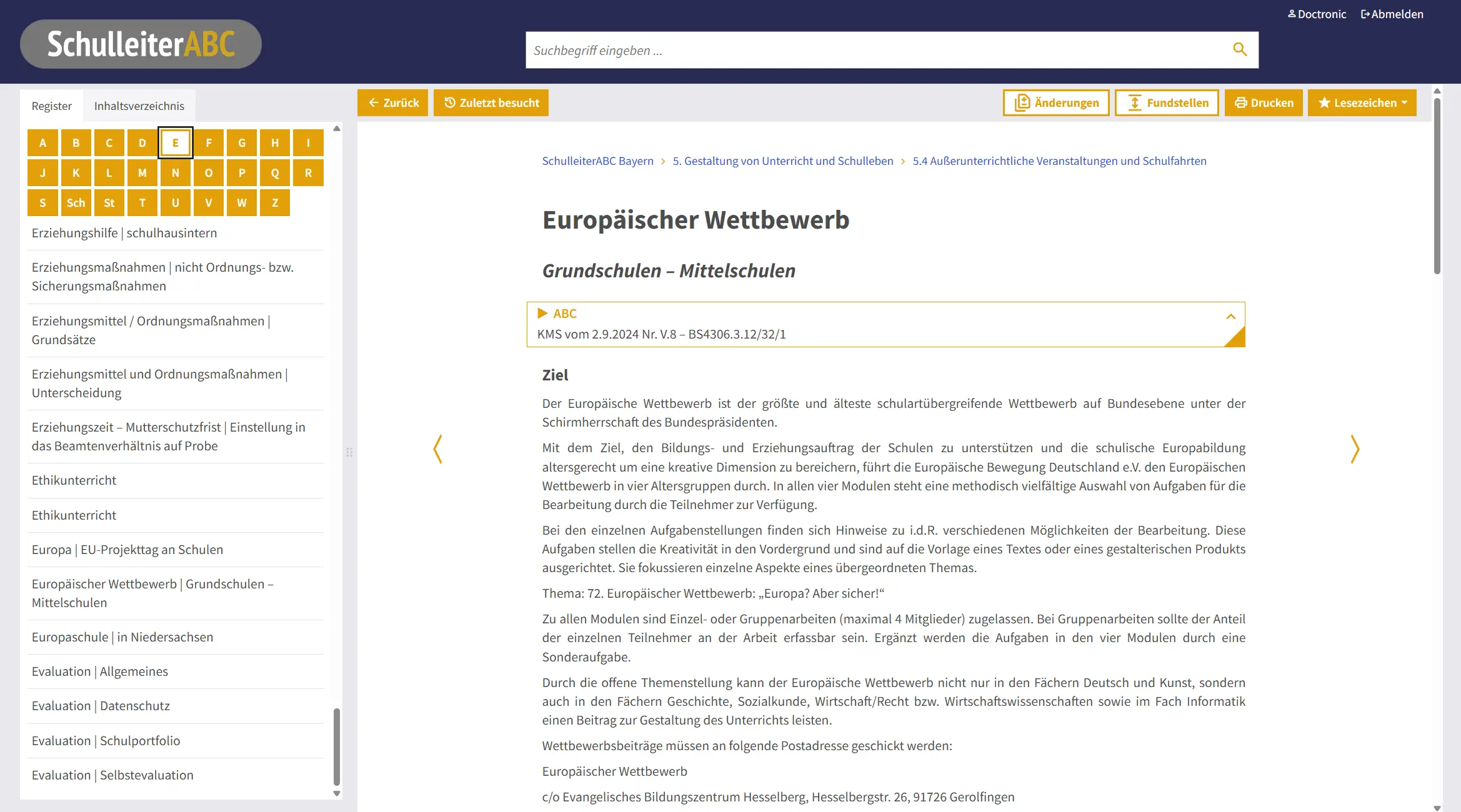Show Änderungen for this article
The width and height of the screenshot is (1461, 812).
pyautogui.click(x=1056, y=102)
